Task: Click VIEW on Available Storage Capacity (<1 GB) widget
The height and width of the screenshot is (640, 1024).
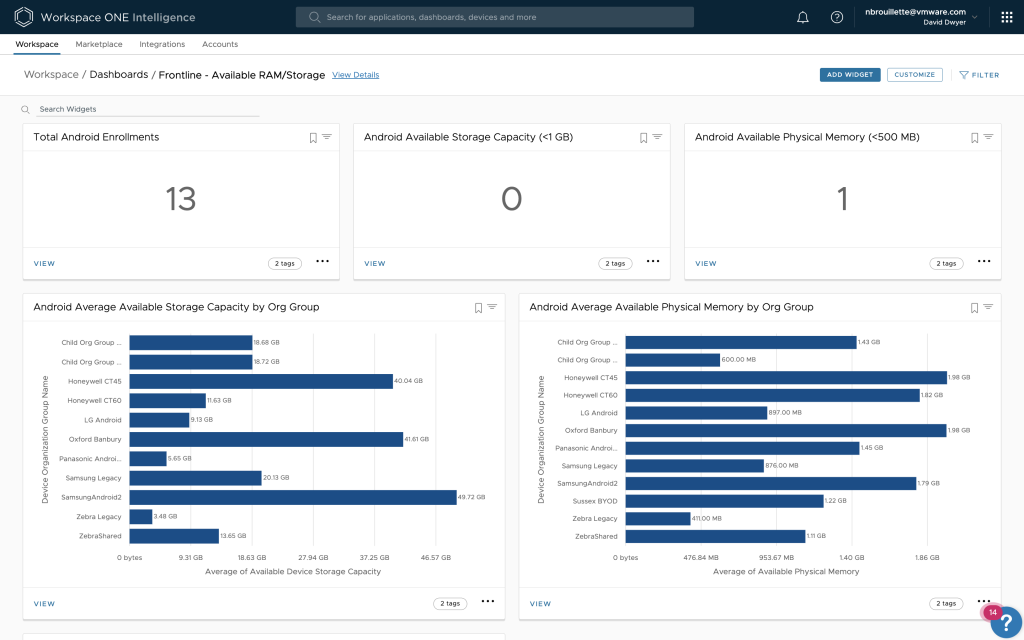Action: [x=375, y=264]
